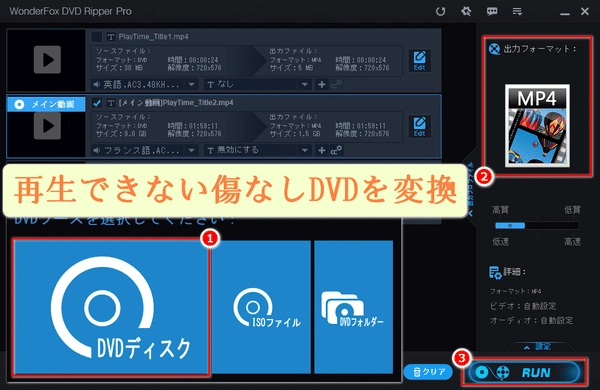Image resolution: width=600 pixels, height=390 pixels.
Task: Open settings gear in title bar
Action: [466, 11]
